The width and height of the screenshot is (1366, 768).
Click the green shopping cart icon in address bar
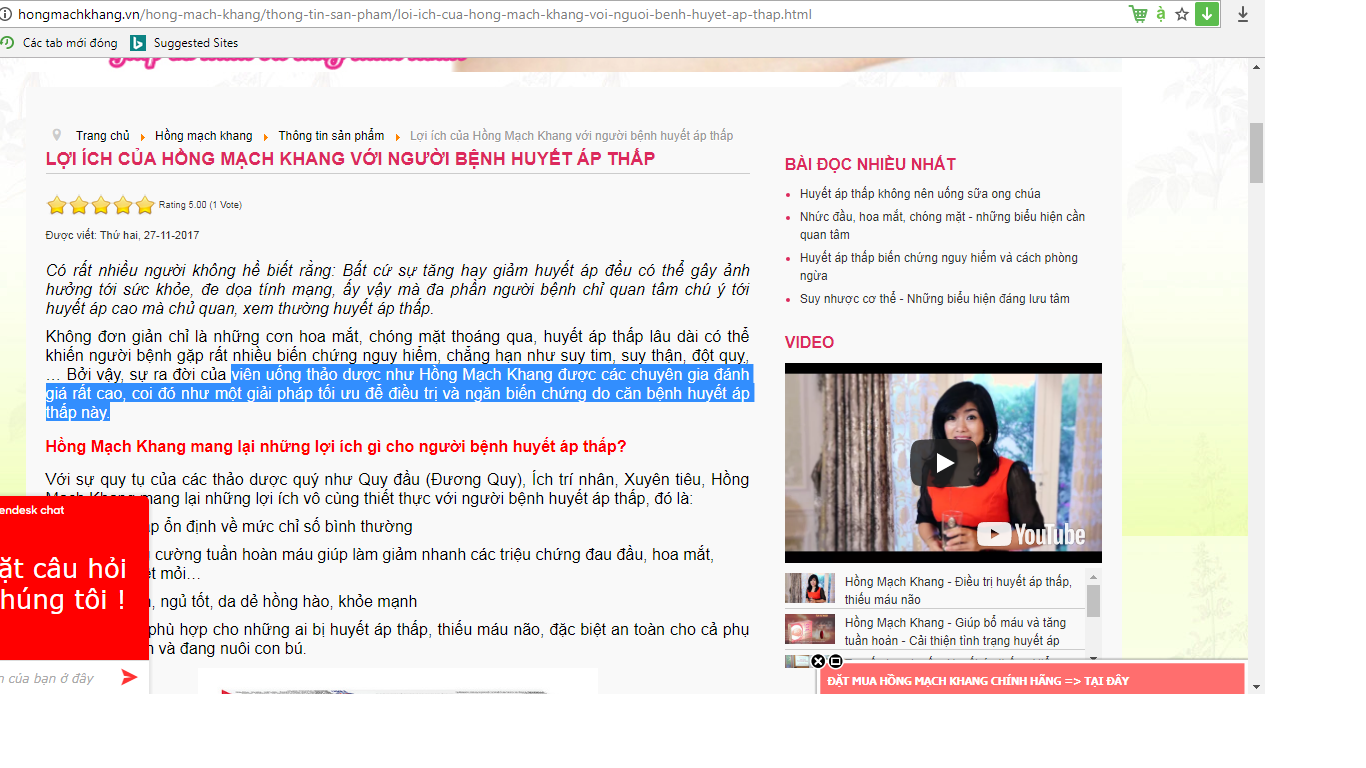[1137, 14]
